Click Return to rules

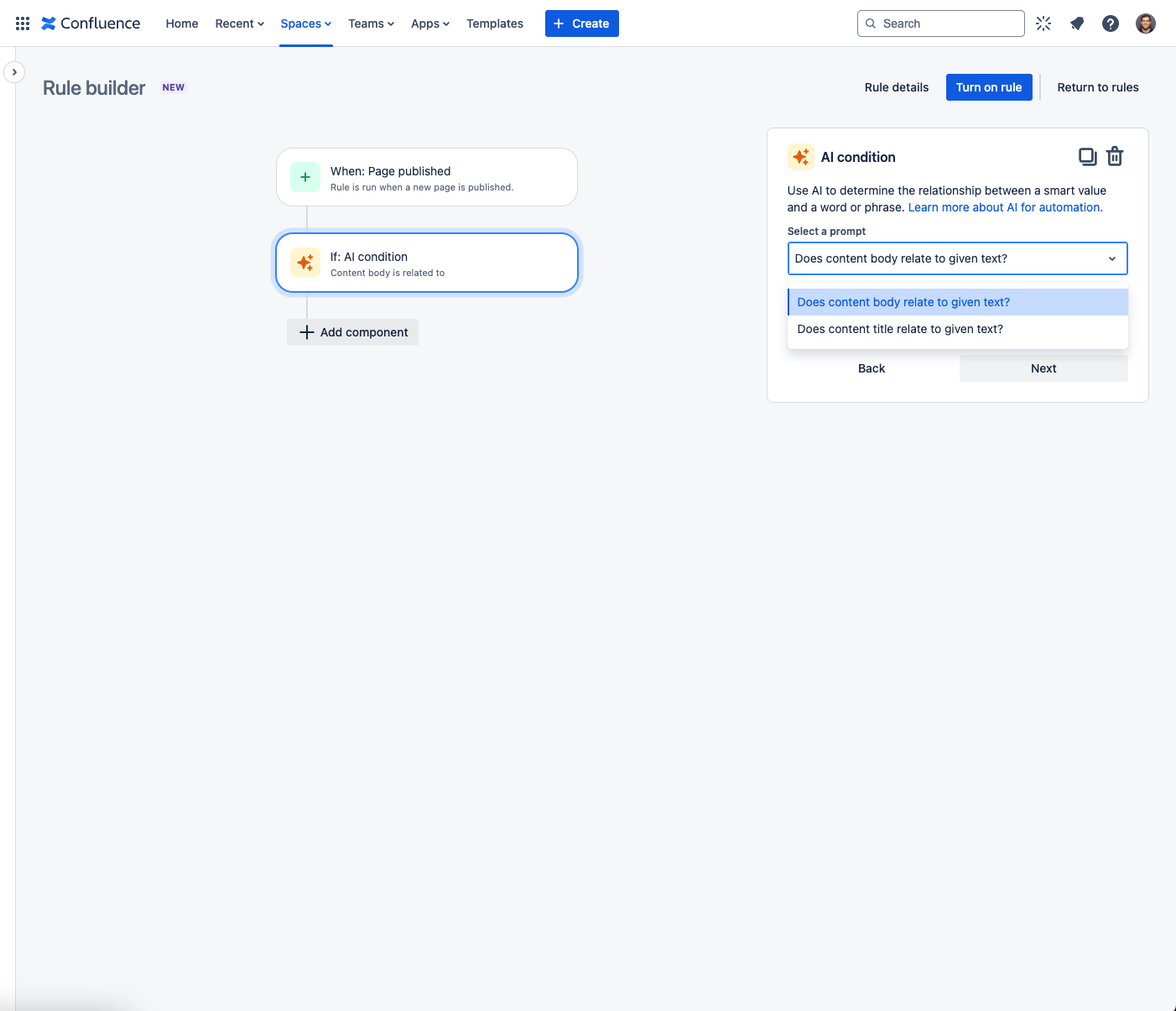tap(1098, 87)
